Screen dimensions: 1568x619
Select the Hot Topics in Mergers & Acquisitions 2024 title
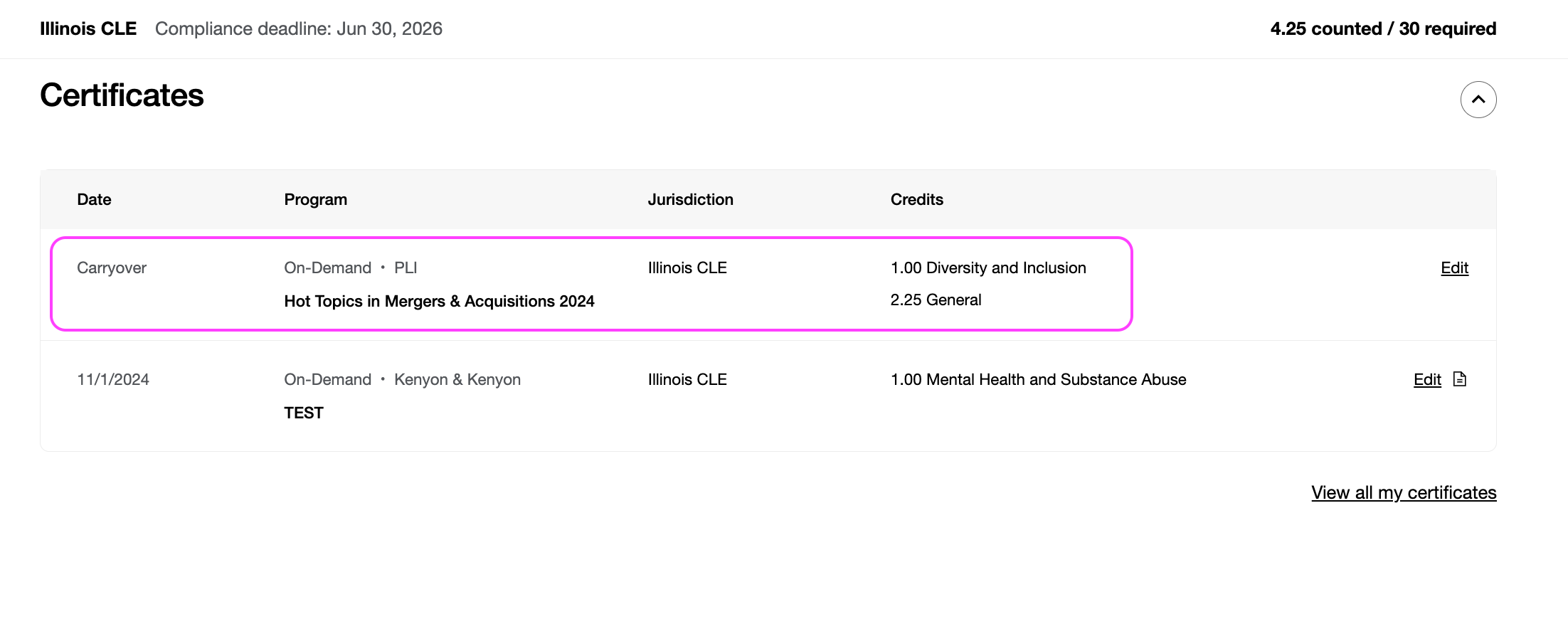(x=439, y=302)
